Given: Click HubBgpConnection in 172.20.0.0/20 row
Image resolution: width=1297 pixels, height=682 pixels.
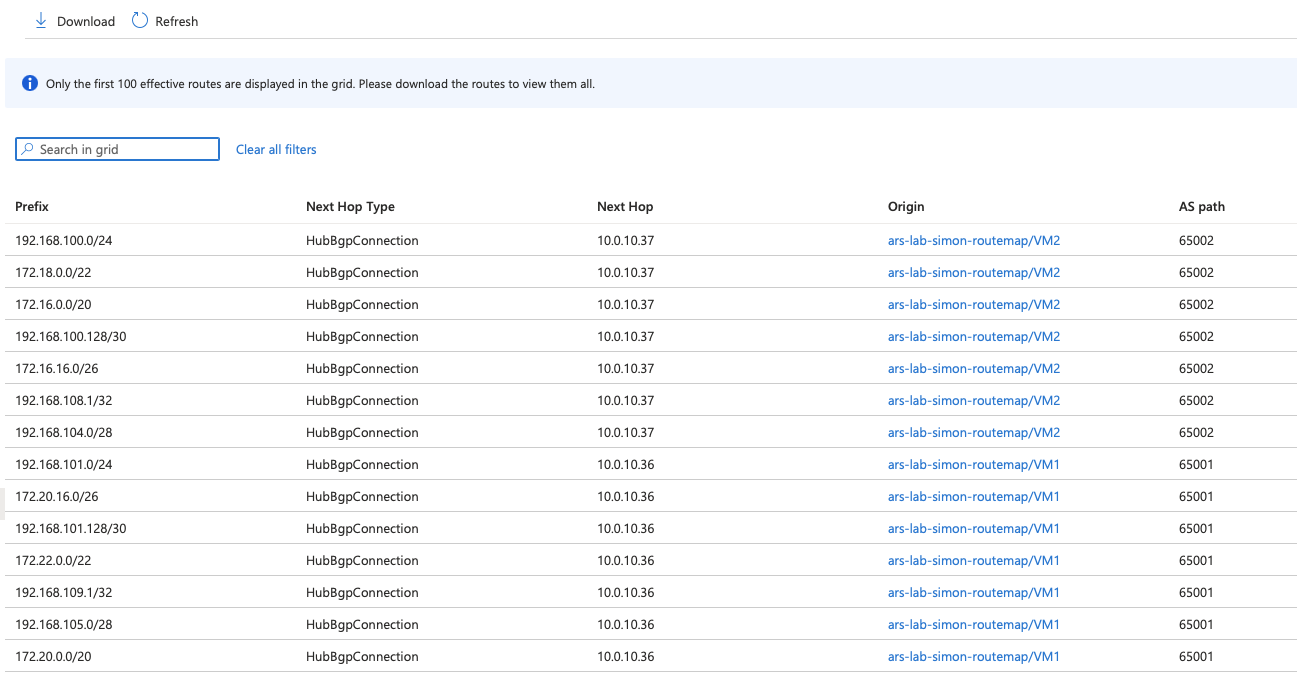Looking at the screenshot, I should coord(362,656).
